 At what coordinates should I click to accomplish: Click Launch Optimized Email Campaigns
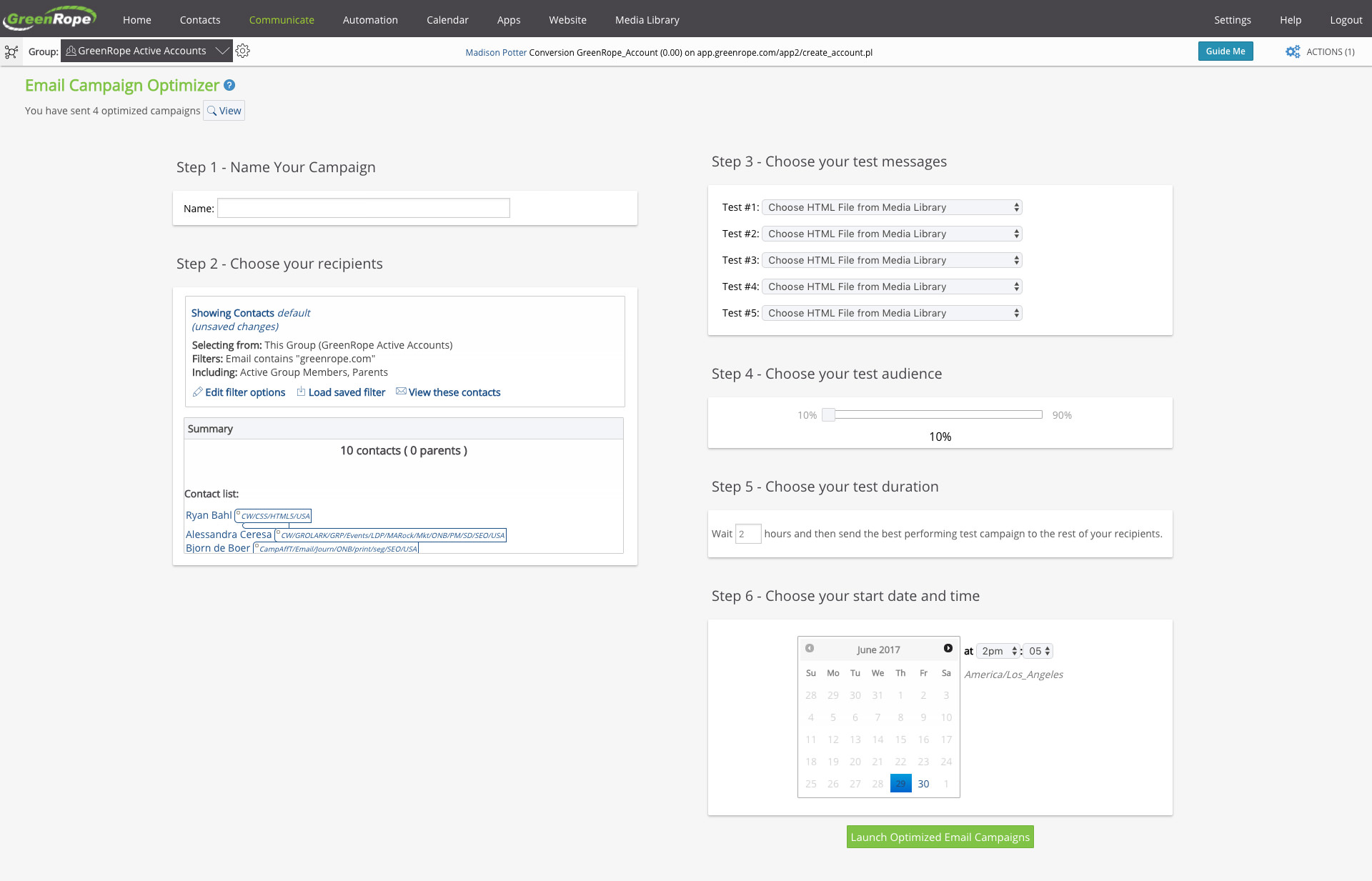(940, 837)
